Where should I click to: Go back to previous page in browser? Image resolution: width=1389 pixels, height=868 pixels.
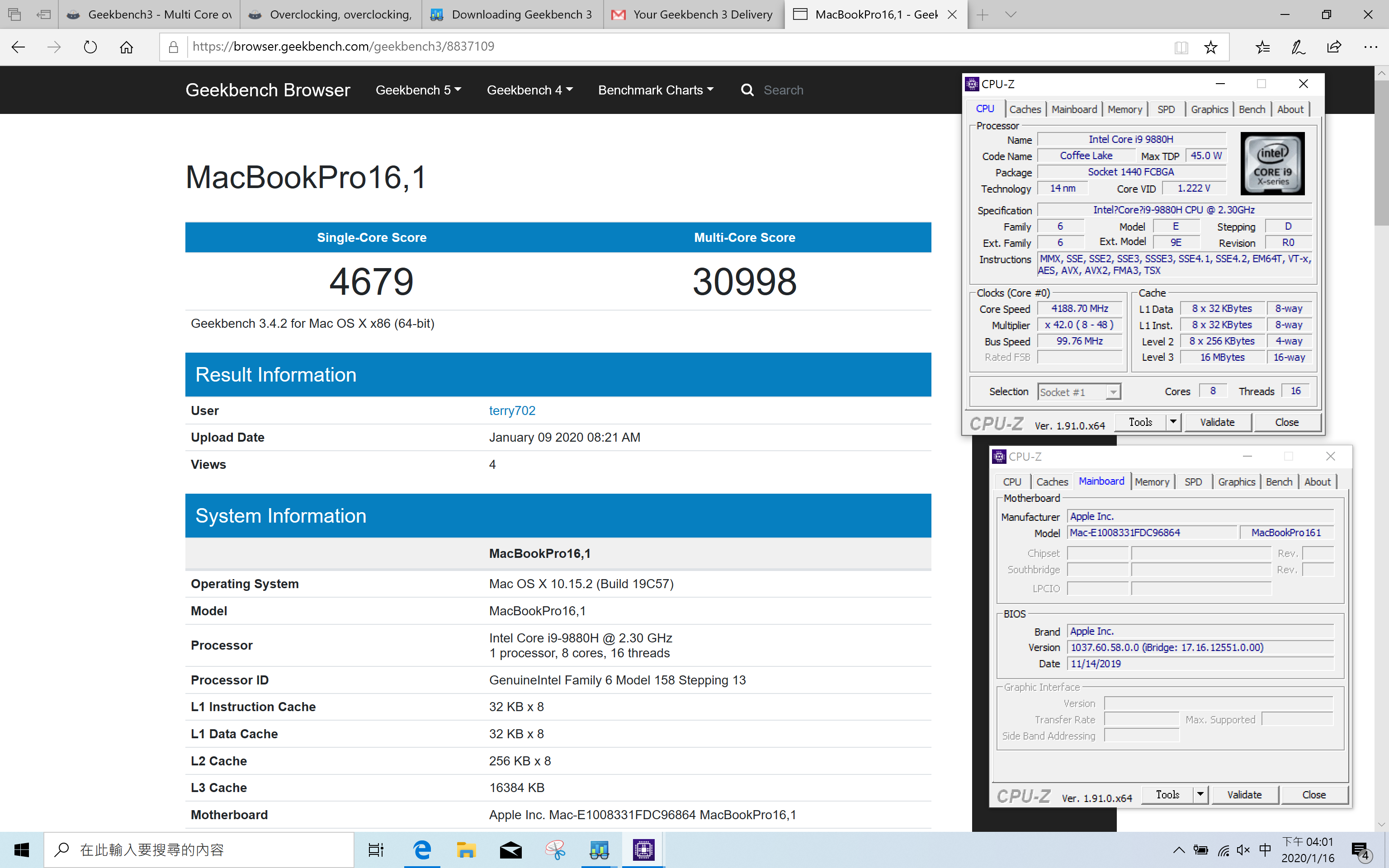[x=19, y=47]
